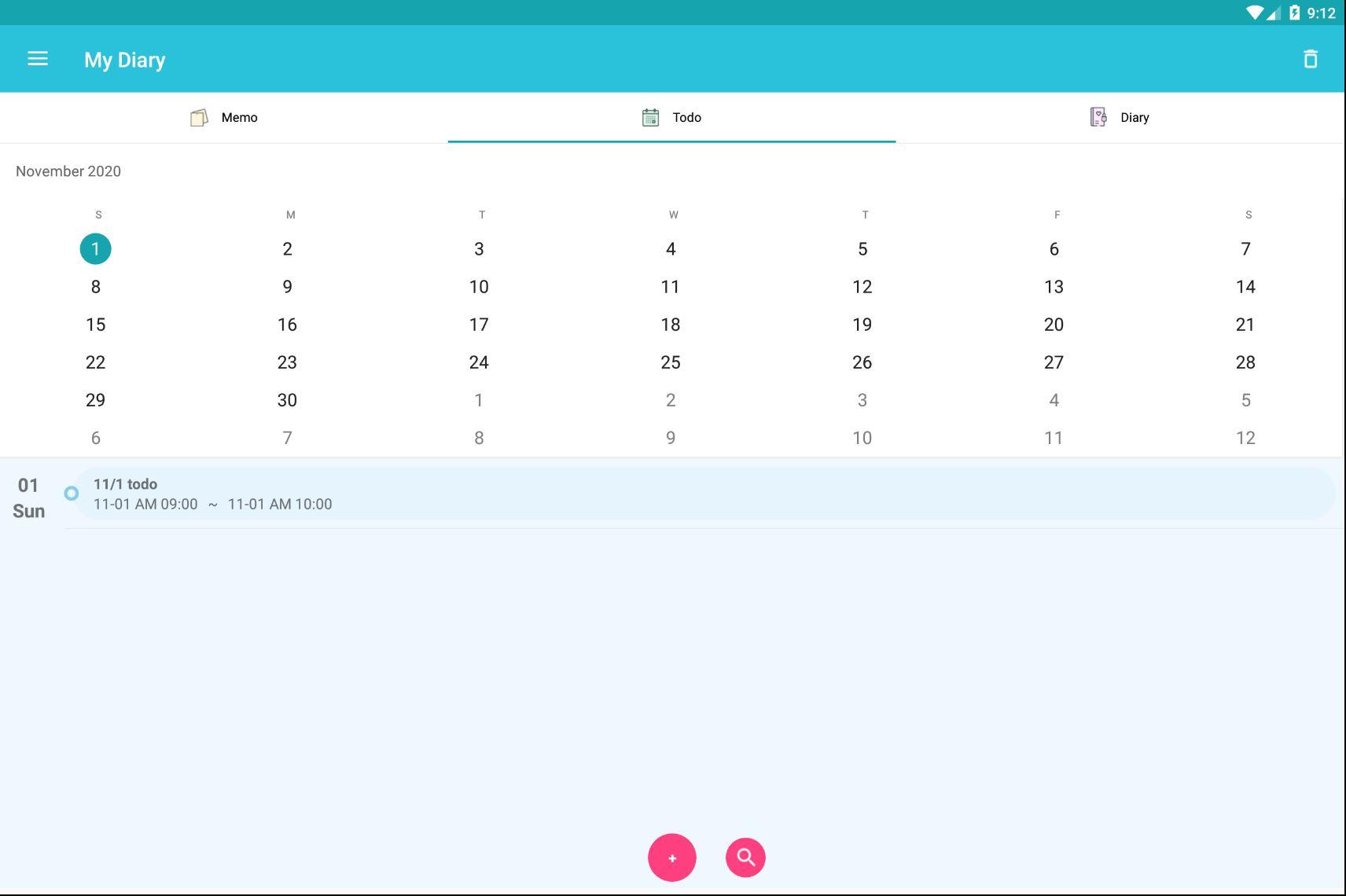Toggle the 11/1 todo completion circle
The width and height of the screenshot is (1346, 896).
pyautogui.click(x=71, y=494)
